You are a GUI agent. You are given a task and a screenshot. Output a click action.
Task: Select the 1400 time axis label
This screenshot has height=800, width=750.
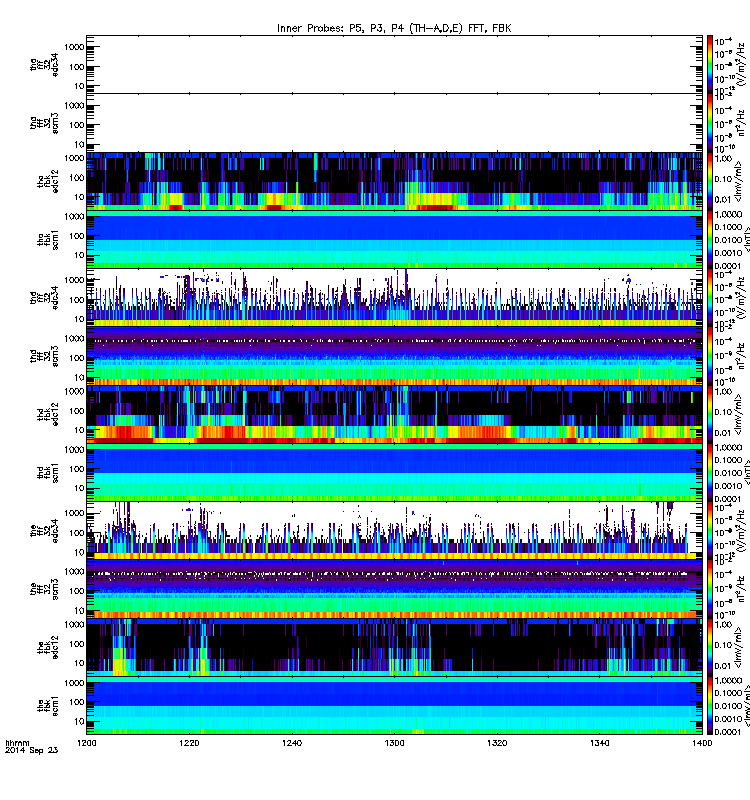[702, 743]
